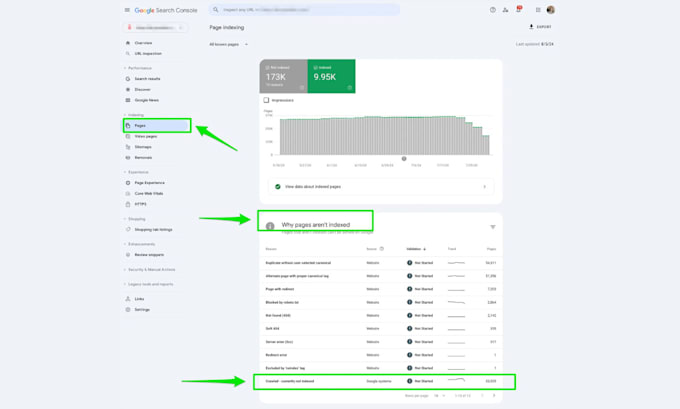
Task: Click the chart annotation marker on timeline
Action: click(404, 159)
